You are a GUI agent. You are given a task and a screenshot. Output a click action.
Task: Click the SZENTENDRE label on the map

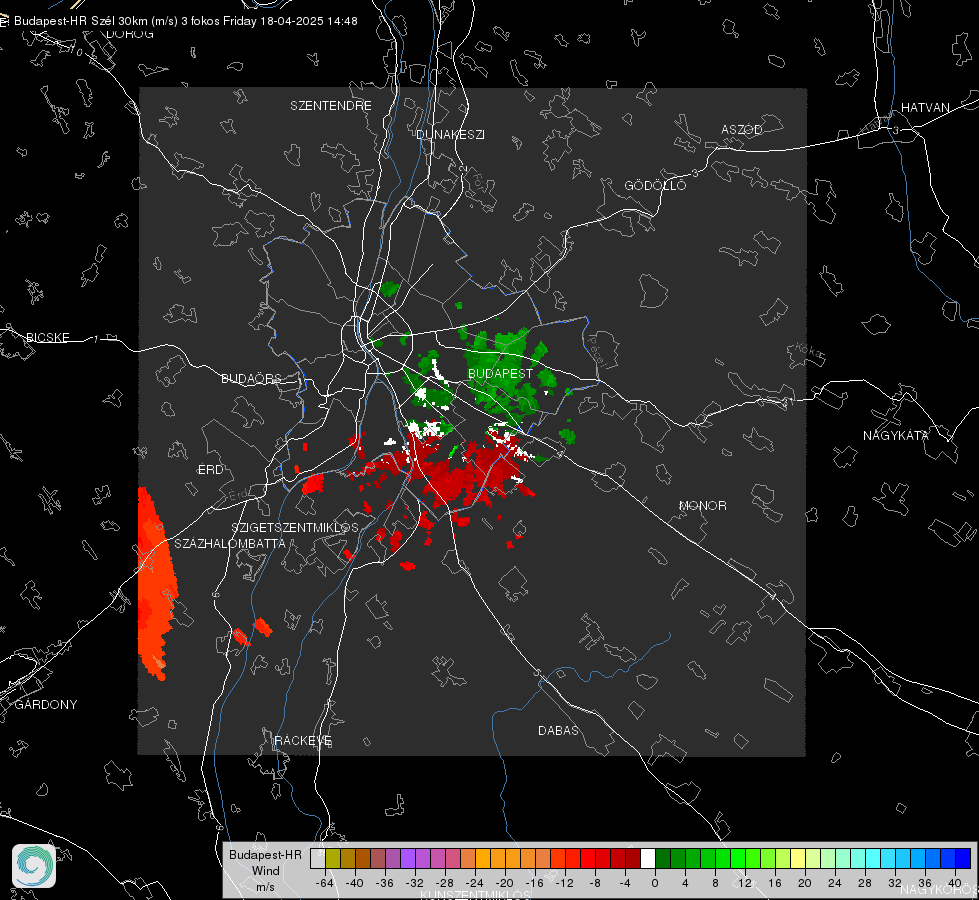pos(331,106)
